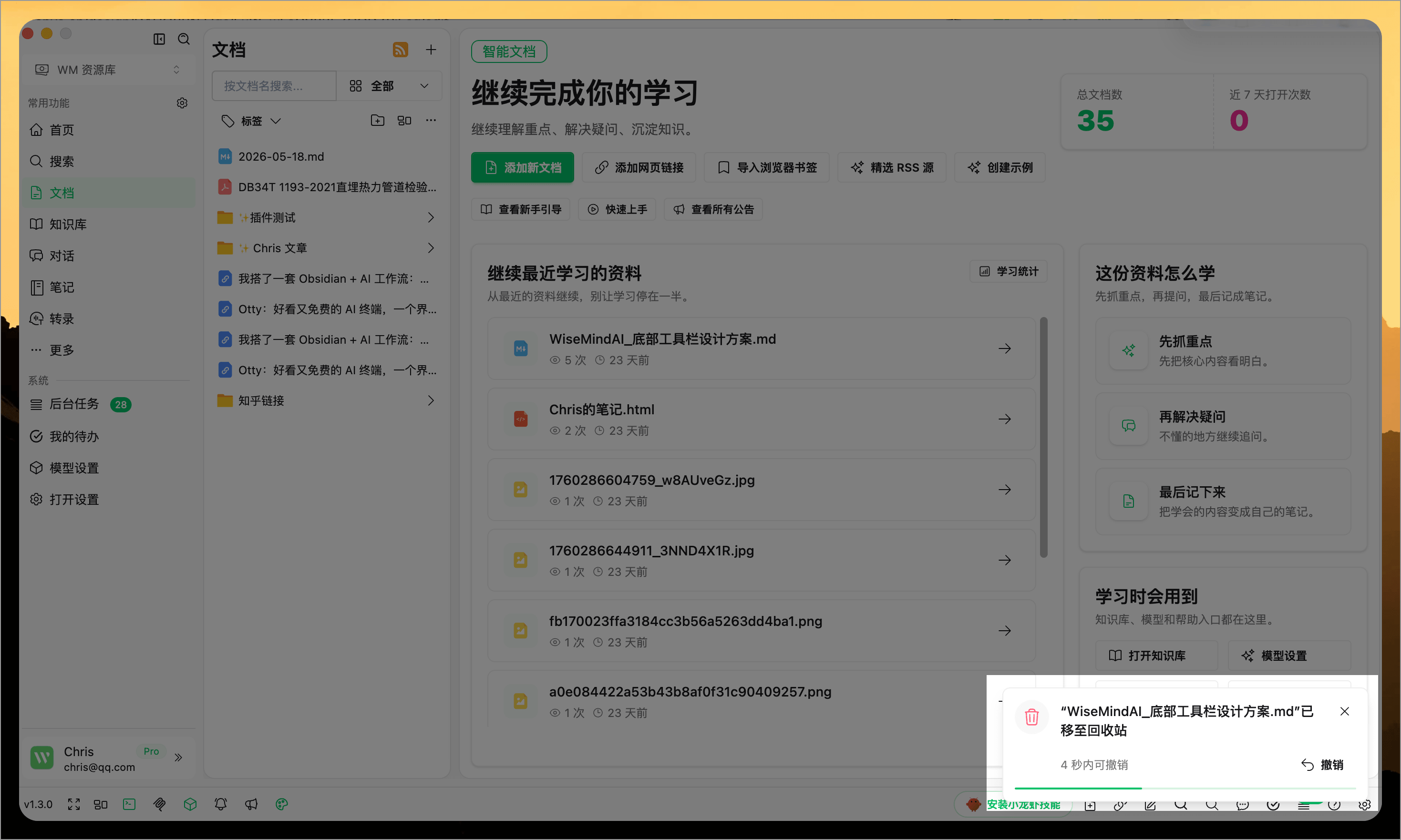
Task: Expand user panel double-chevron beside Pro
Action: pyautogui.click(x=178, y=758)
